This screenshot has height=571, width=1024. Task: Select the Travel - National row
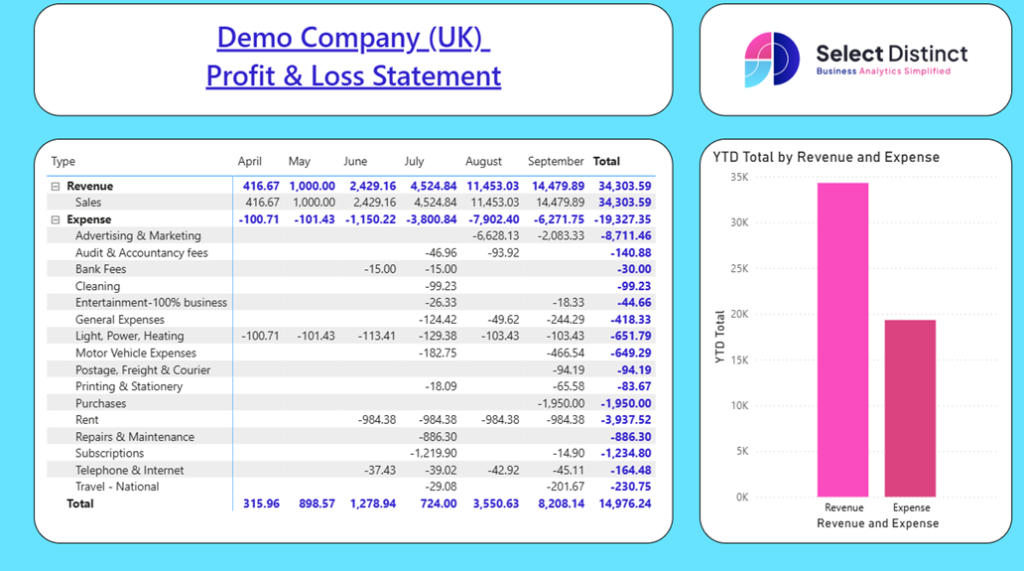pos(117,487)
